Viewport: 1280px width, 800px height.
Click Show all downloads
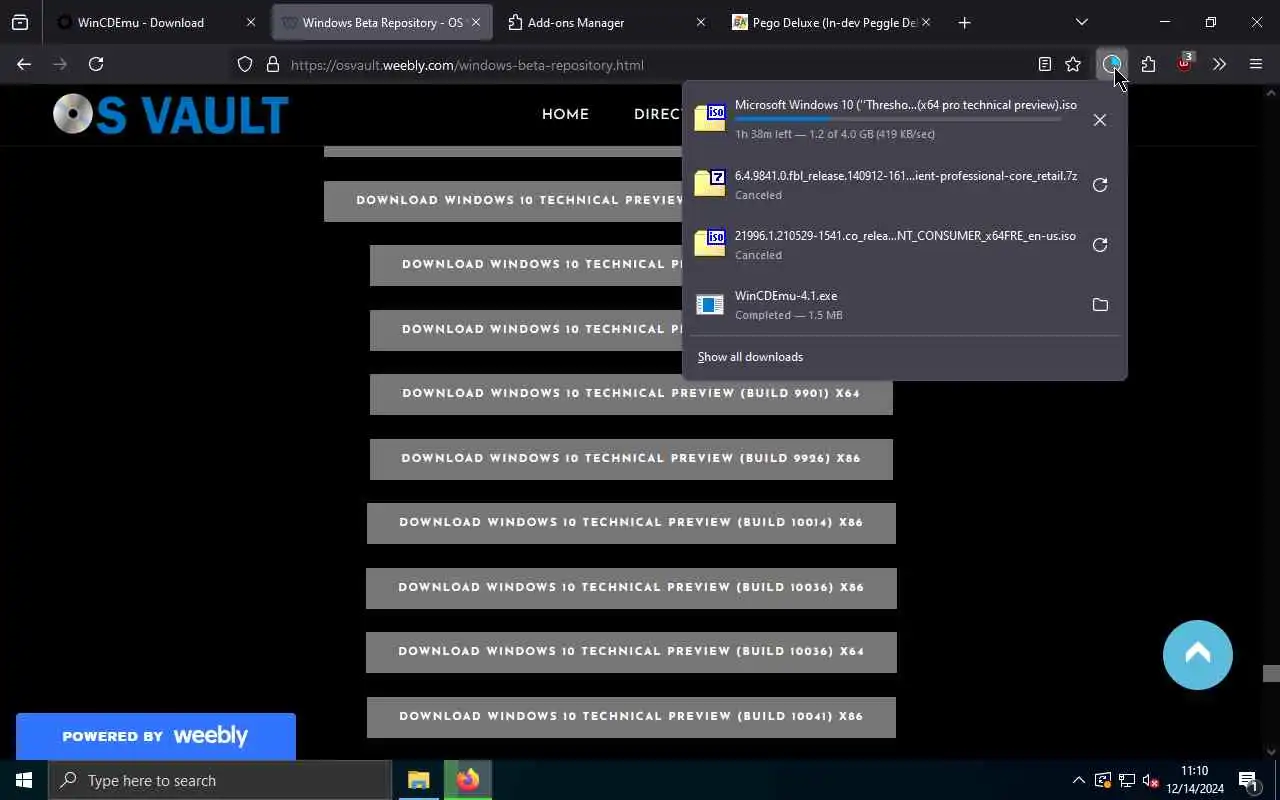click(x=750, y=357)
